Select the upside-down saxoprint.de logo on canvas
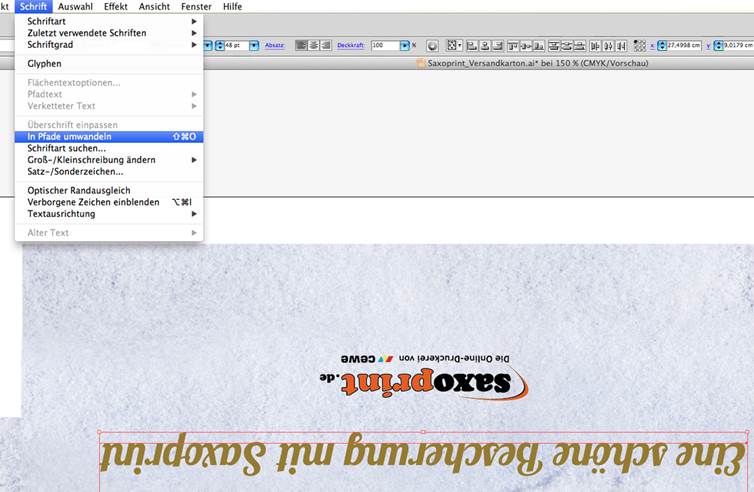Viewport: 754px width, 492px height. coord(424,383)
